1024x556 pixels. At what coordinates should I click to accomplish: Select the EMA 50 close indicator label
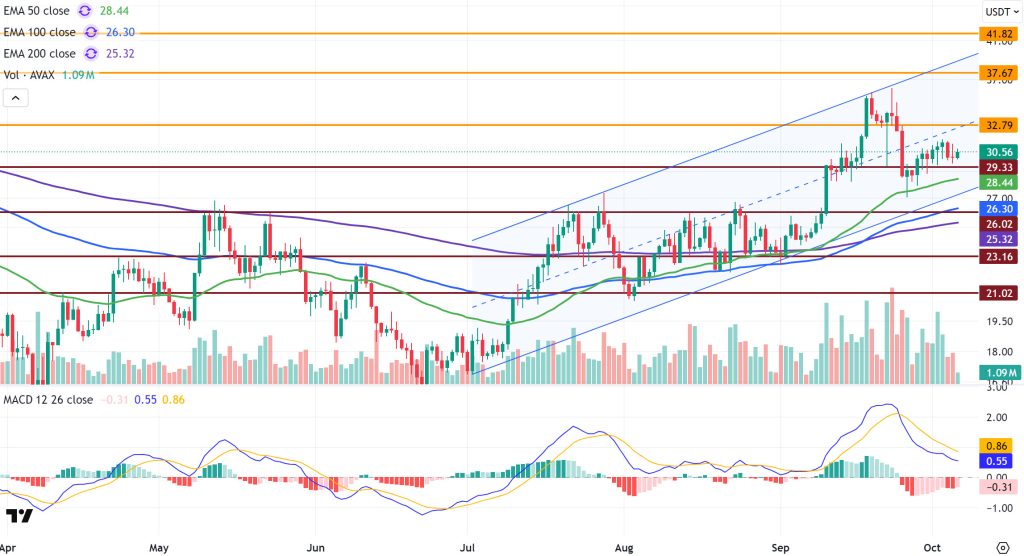point(37,12)
